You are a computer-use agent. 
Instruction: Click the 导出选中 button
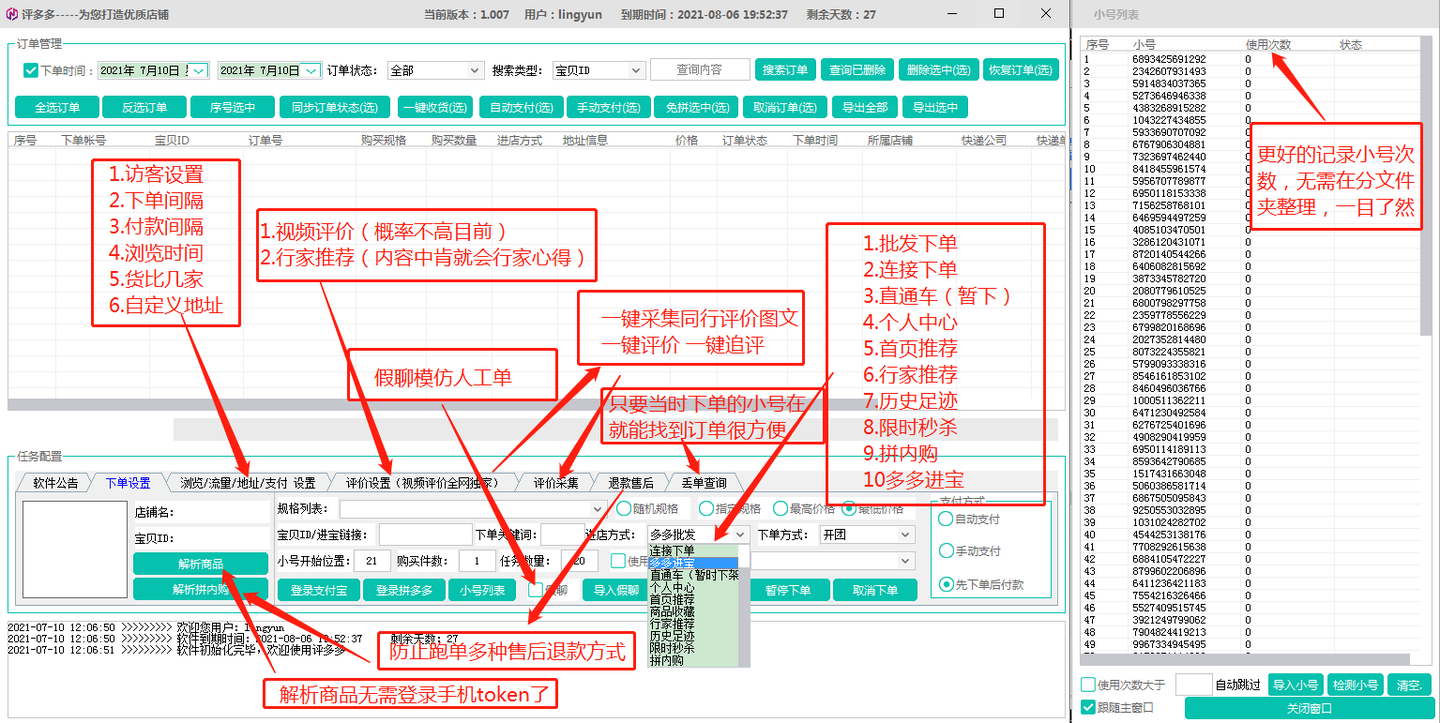(935, 107)
